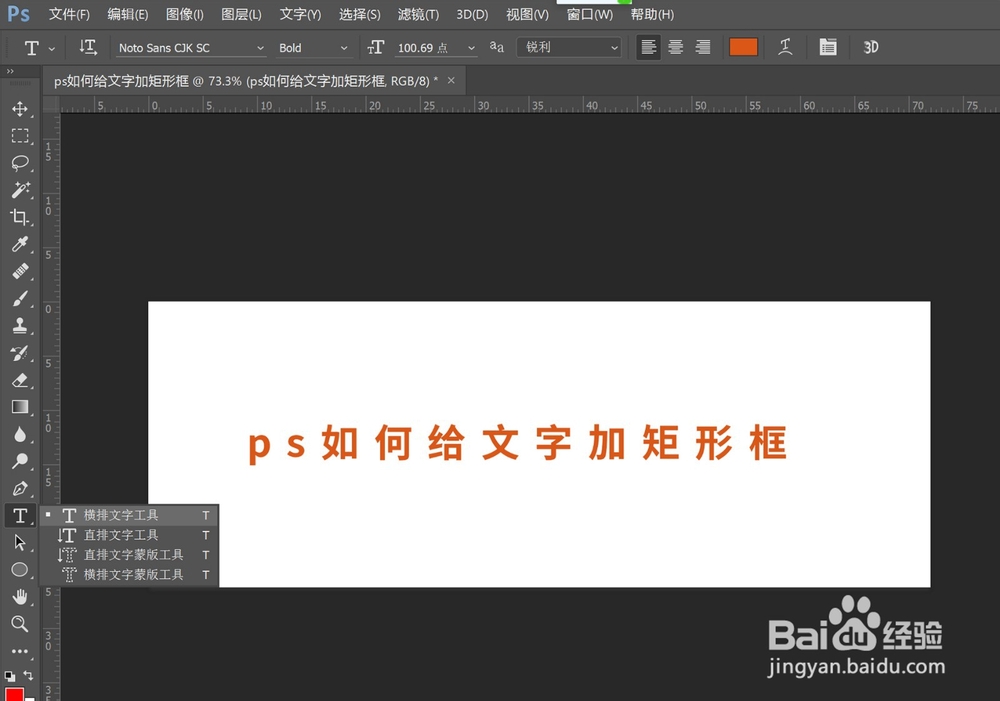The height and width of the screenshot is (701, 1000).
Task: Open the 选择(S) menu
Action: (x=359, y=14)
